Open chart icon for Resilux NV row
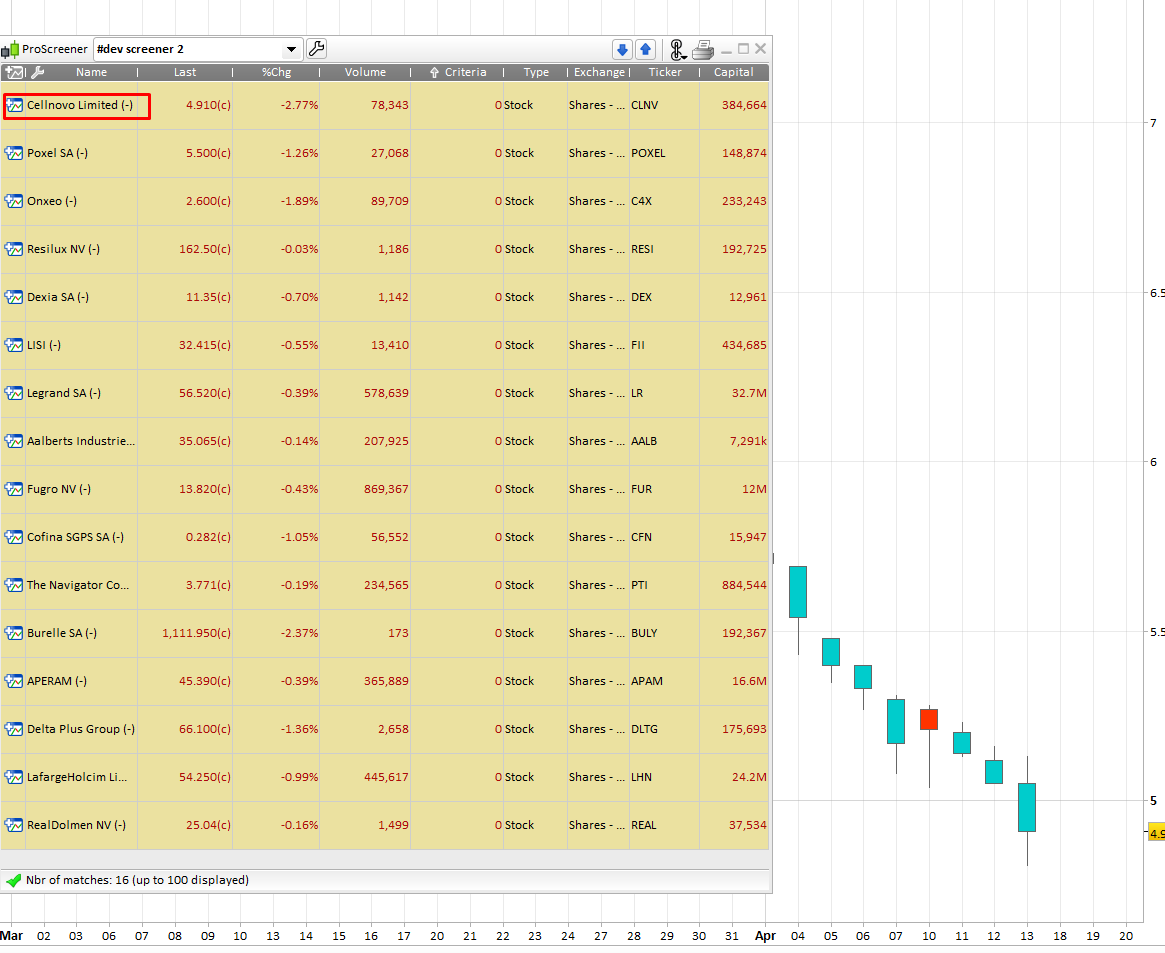This screenshot has width=1165, height=953. pos(14,249)
